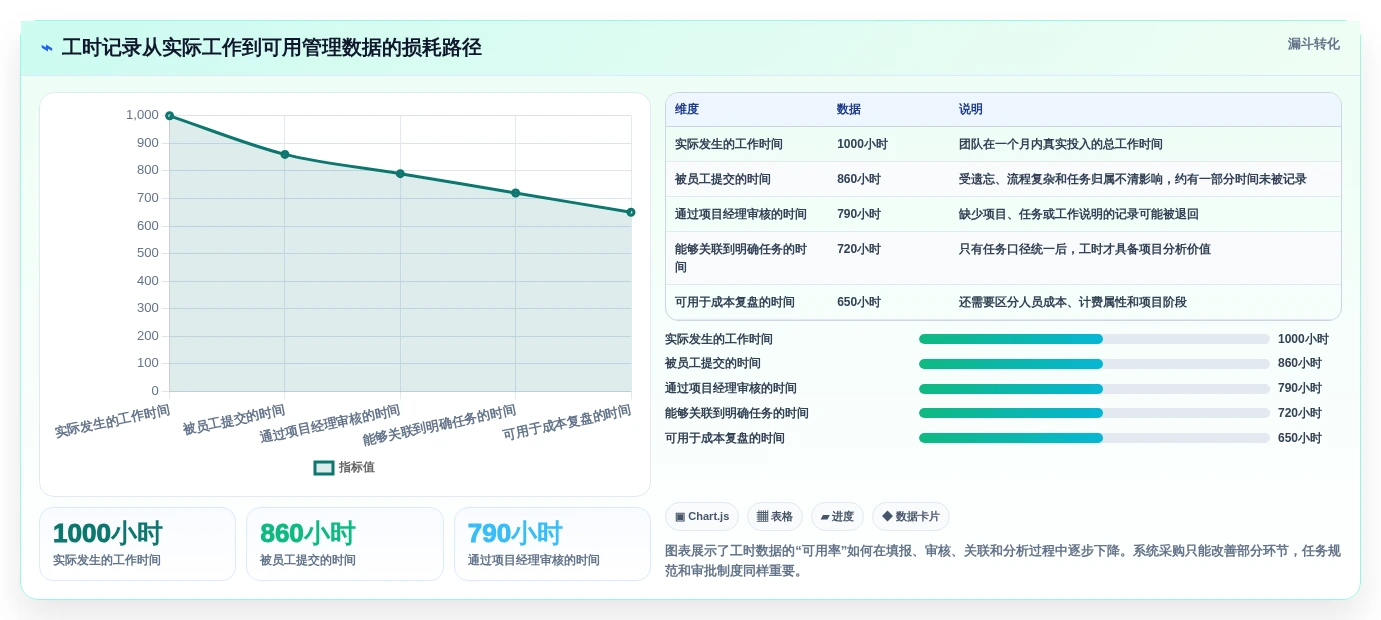Screen dimensions: 1381x620
Task: Click the 团队在一个月内真实投入的总工作时间 description
Action: (1061, 144)
